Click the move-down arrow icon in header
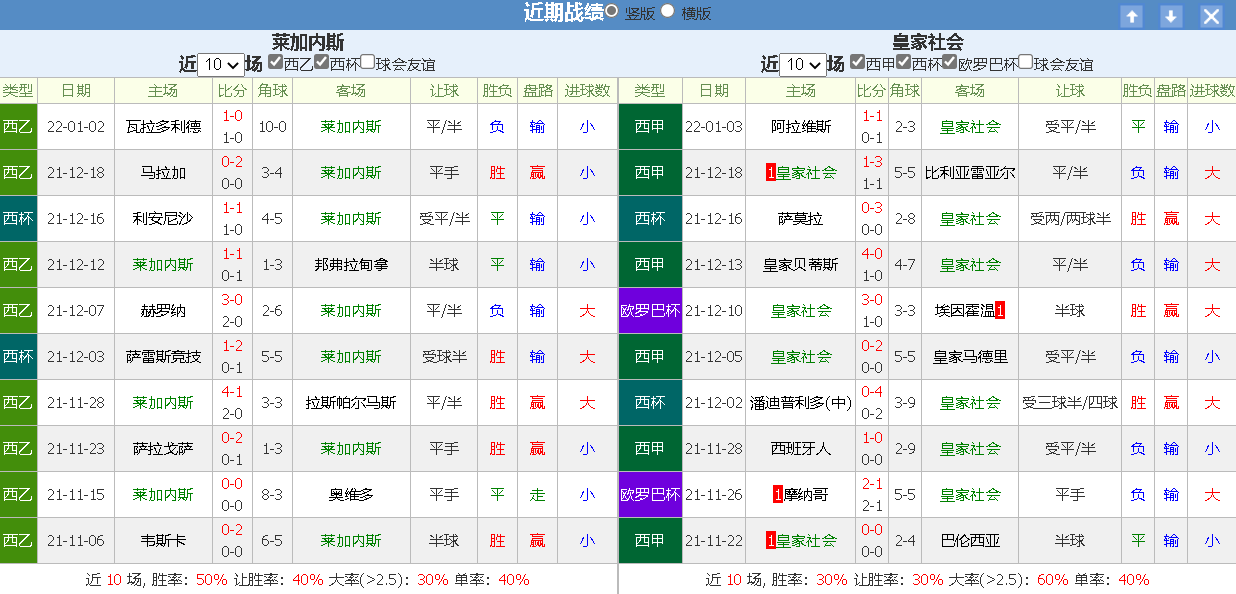Image resolution: width=1236 pixels, height=594 pixels. [x=1171, y=16]
